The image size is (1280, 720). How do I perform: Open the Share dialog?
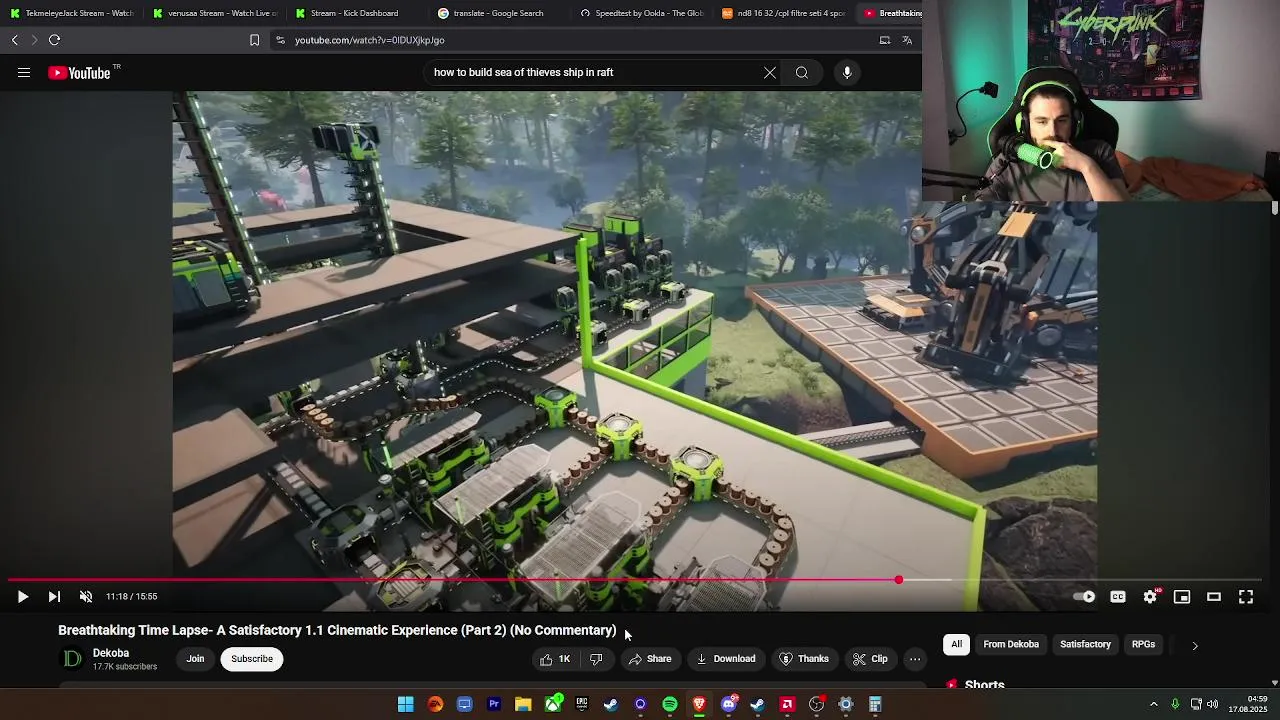(649, 659)
